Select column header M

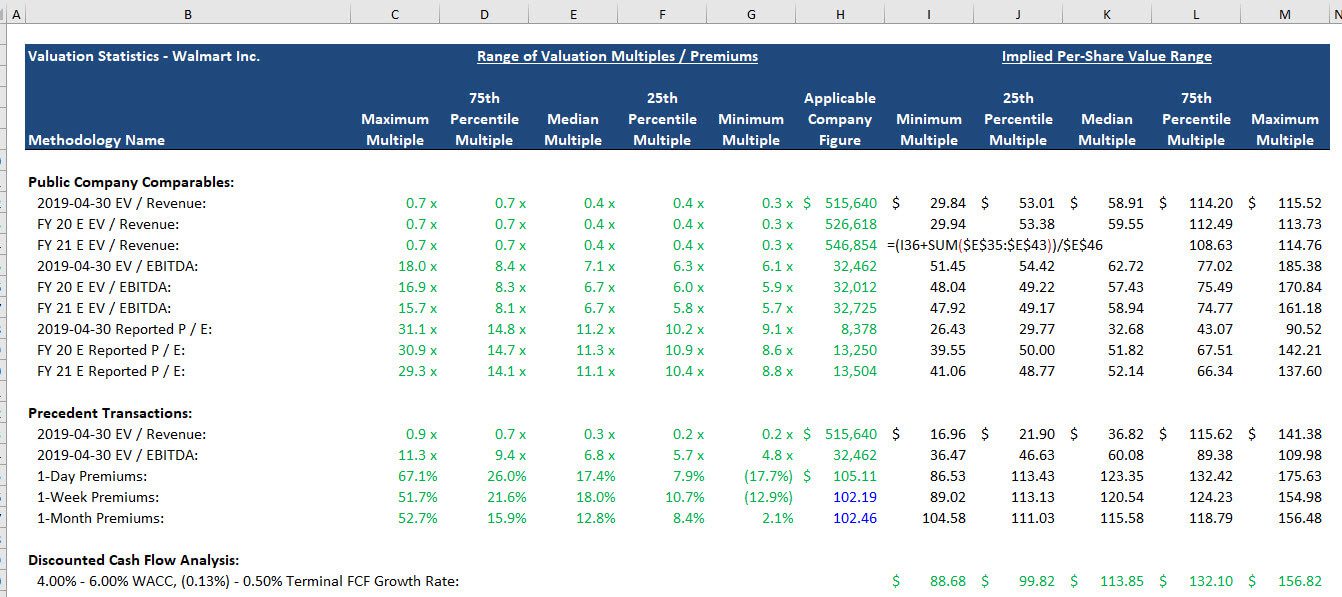tap(1285, 14)
